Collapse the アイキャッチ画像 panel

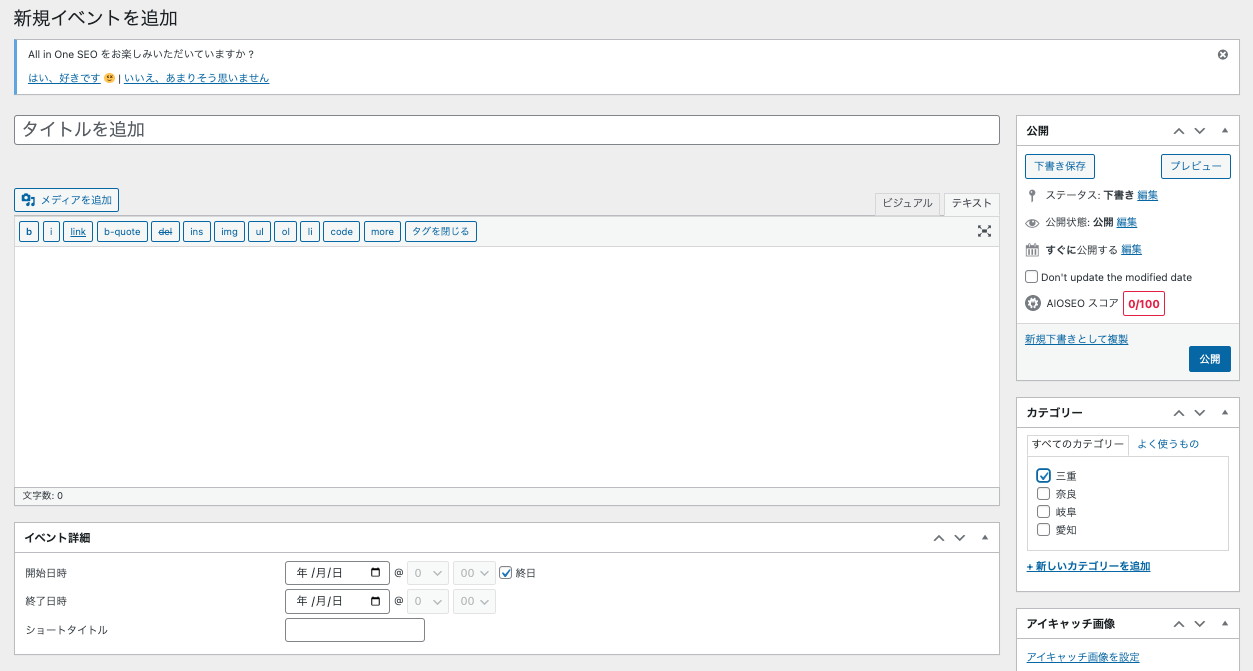pos(1225,624)
